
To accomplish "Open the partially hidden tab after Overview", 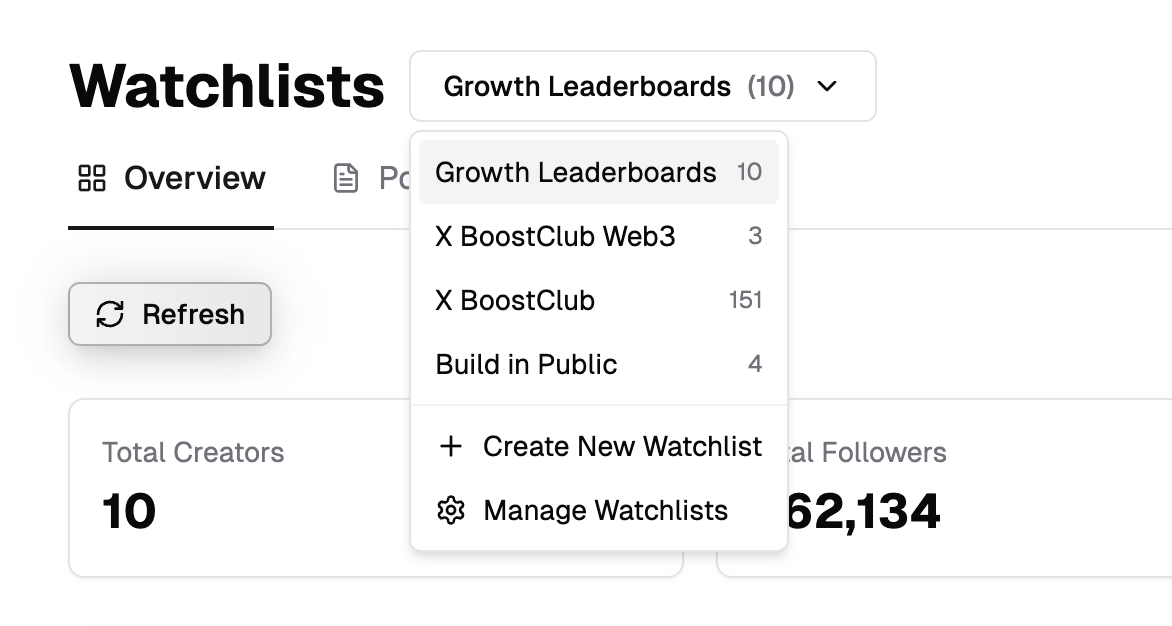I will coord(371,179).
